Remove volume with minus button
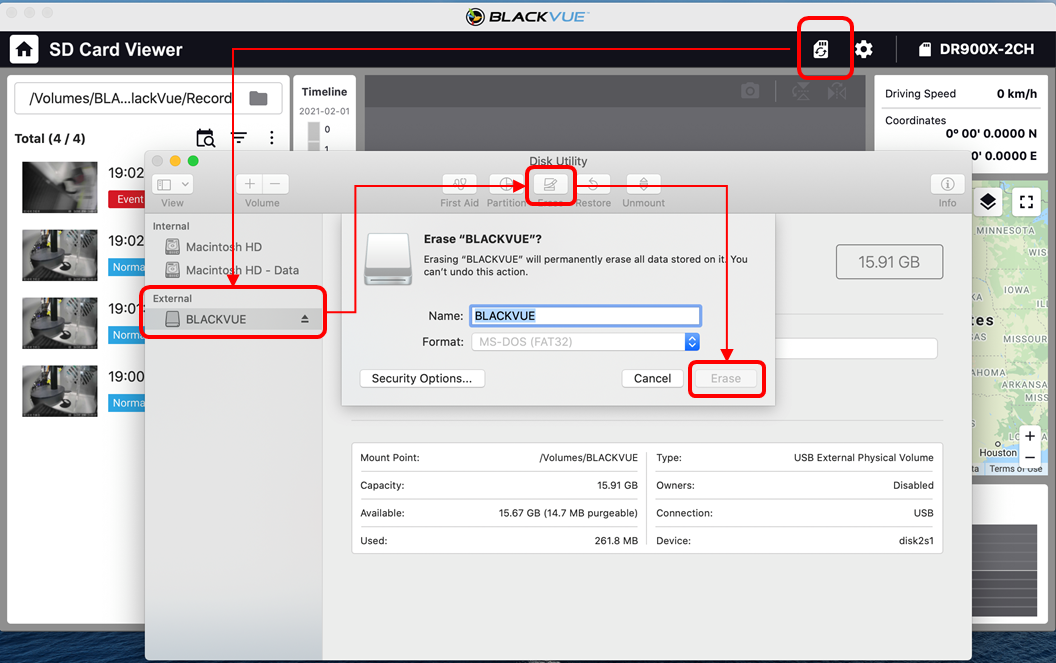Image resolution: width=1056 pixels, height=663 pixels. 275,184
